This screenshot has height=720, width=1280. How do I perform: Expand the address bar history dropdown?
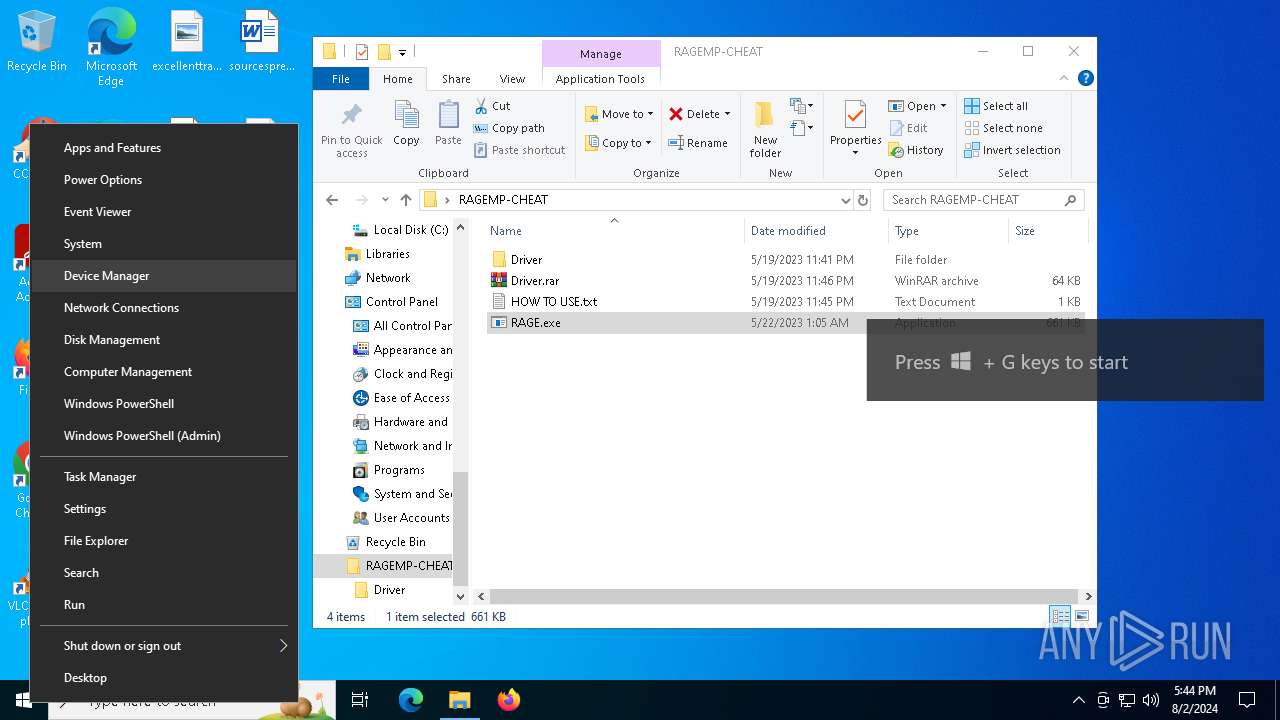846,200
